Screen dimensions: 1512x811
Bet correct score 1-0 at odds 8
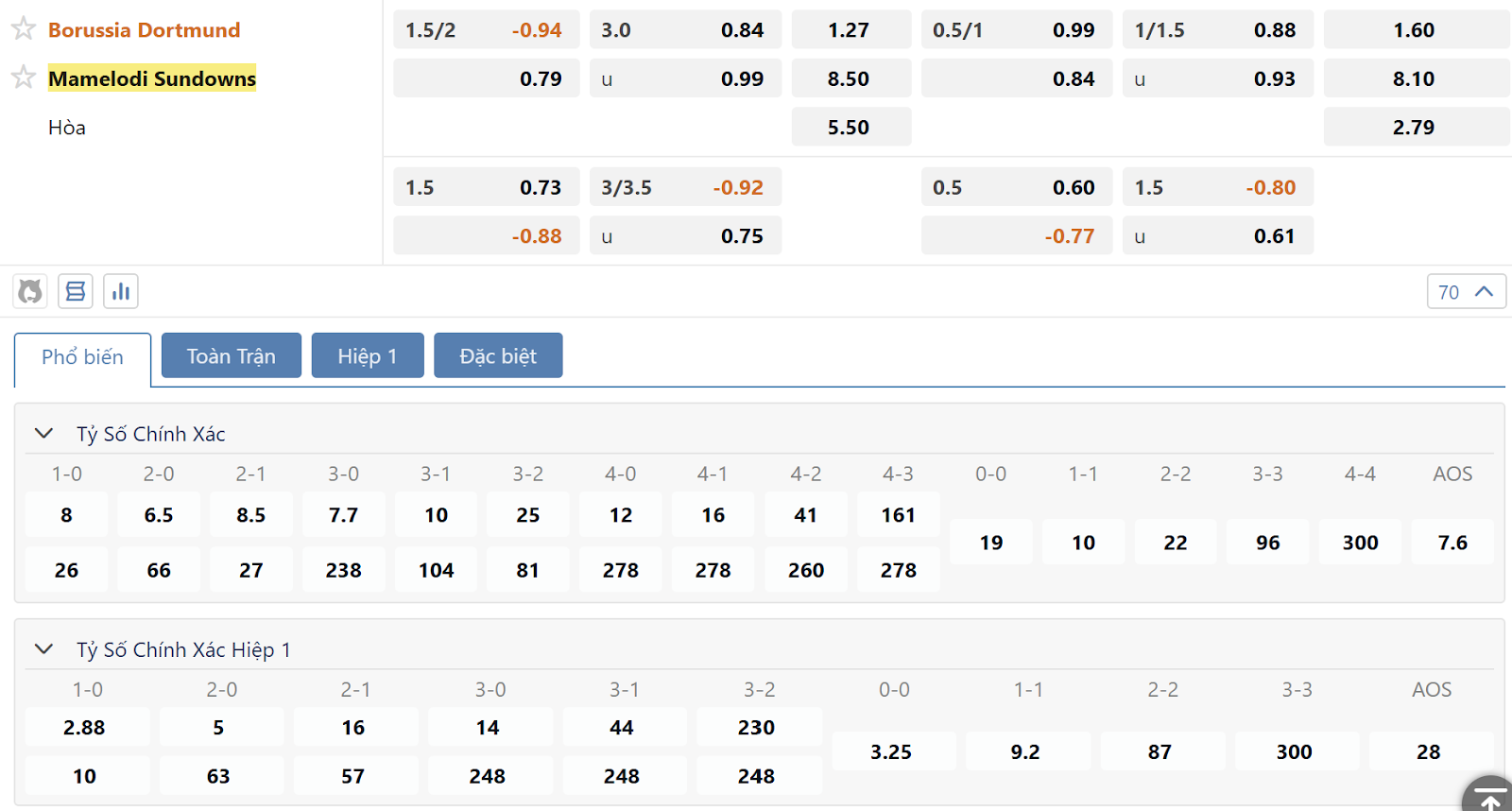point(66,515)
